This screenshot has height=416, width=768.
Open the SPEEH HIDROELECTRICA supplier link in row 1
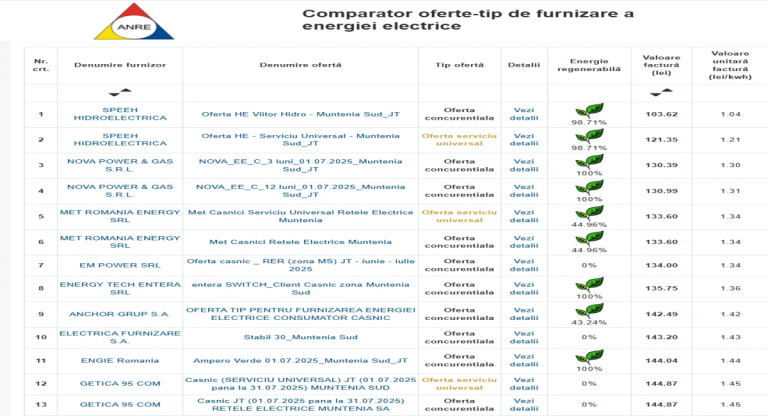[x=120, y=114]
